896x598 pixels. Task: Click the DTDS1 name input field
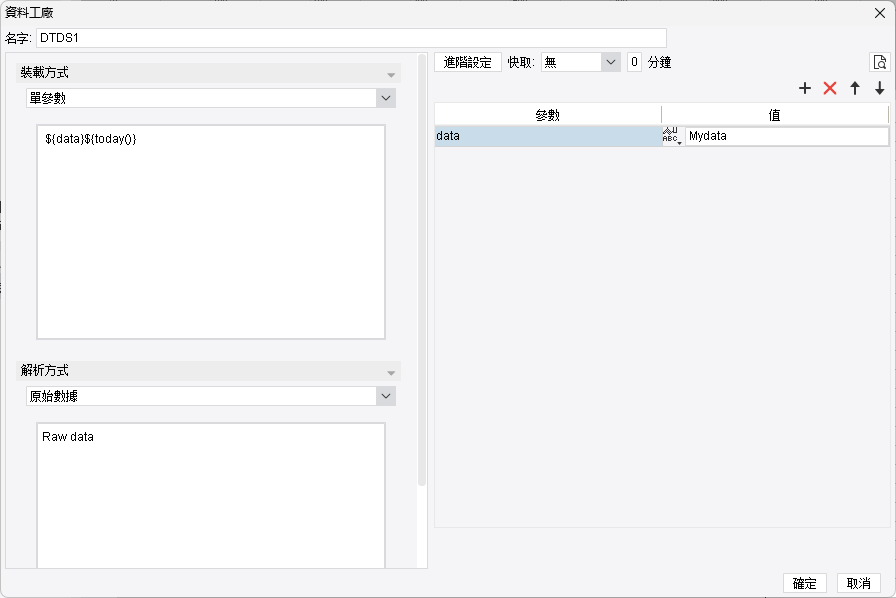pyautogui.click(x=351, y=38)
